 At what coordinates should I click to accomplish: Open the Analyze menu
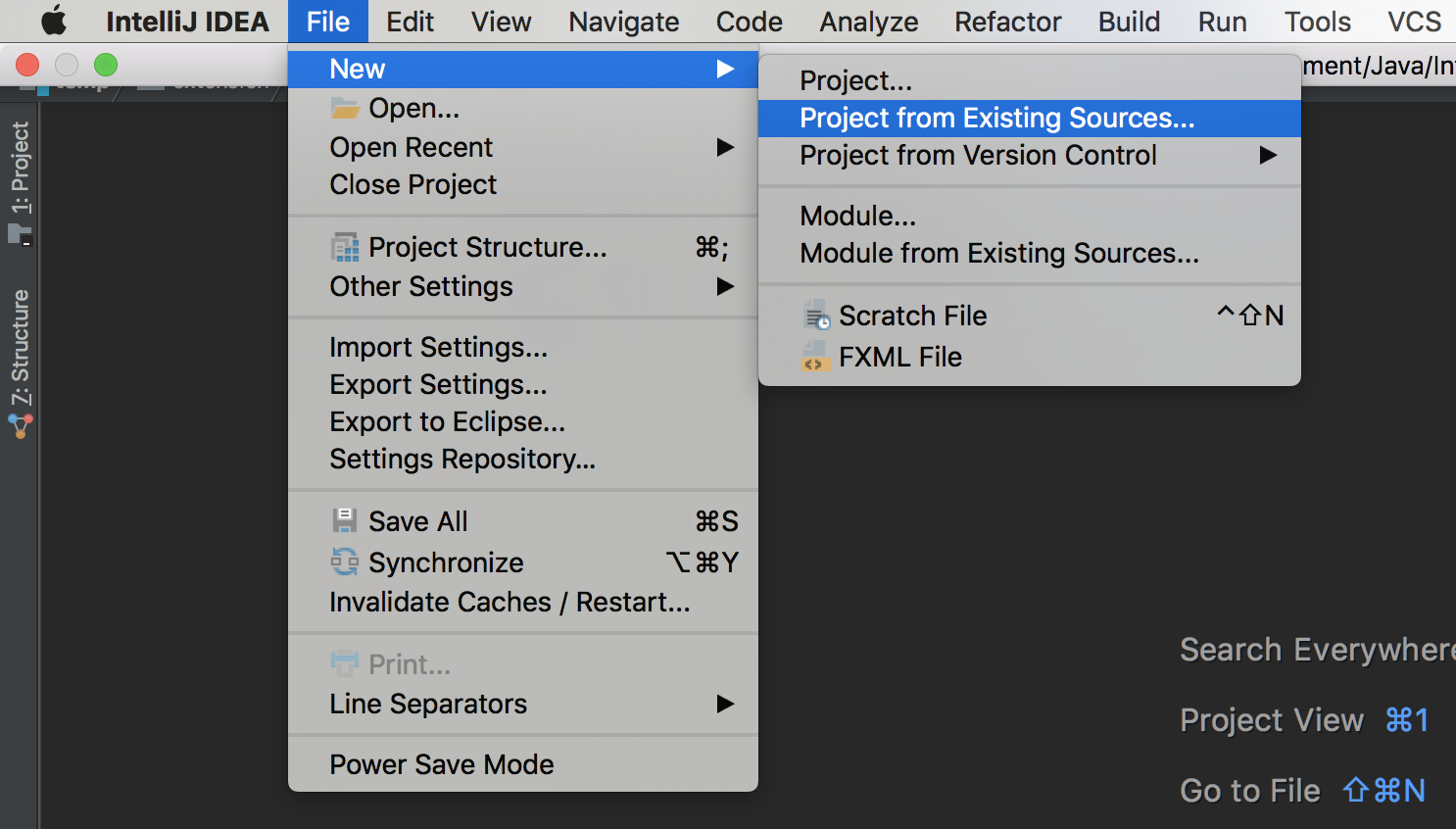point(868,22)
